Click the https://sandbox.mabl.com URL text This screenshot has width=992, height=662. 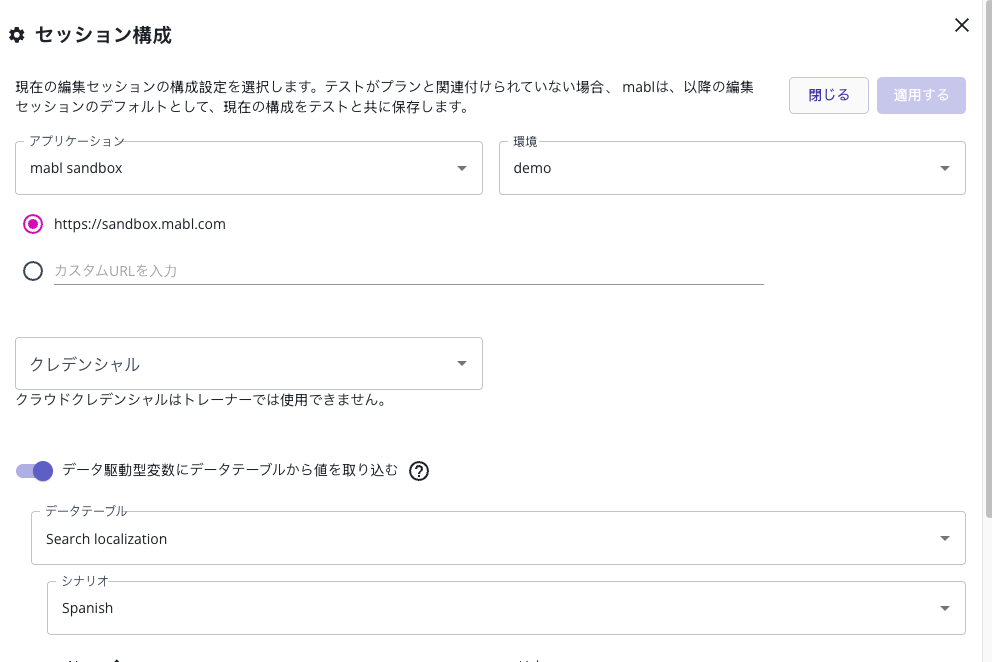coord(140,224)
